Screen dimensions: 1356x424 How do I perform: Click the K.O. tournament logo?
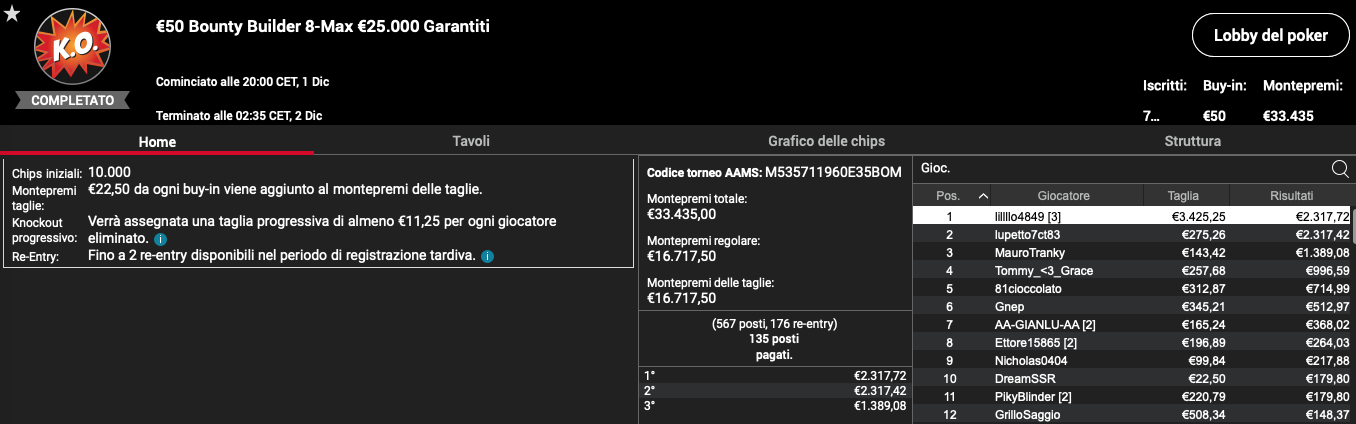[72, 48]
